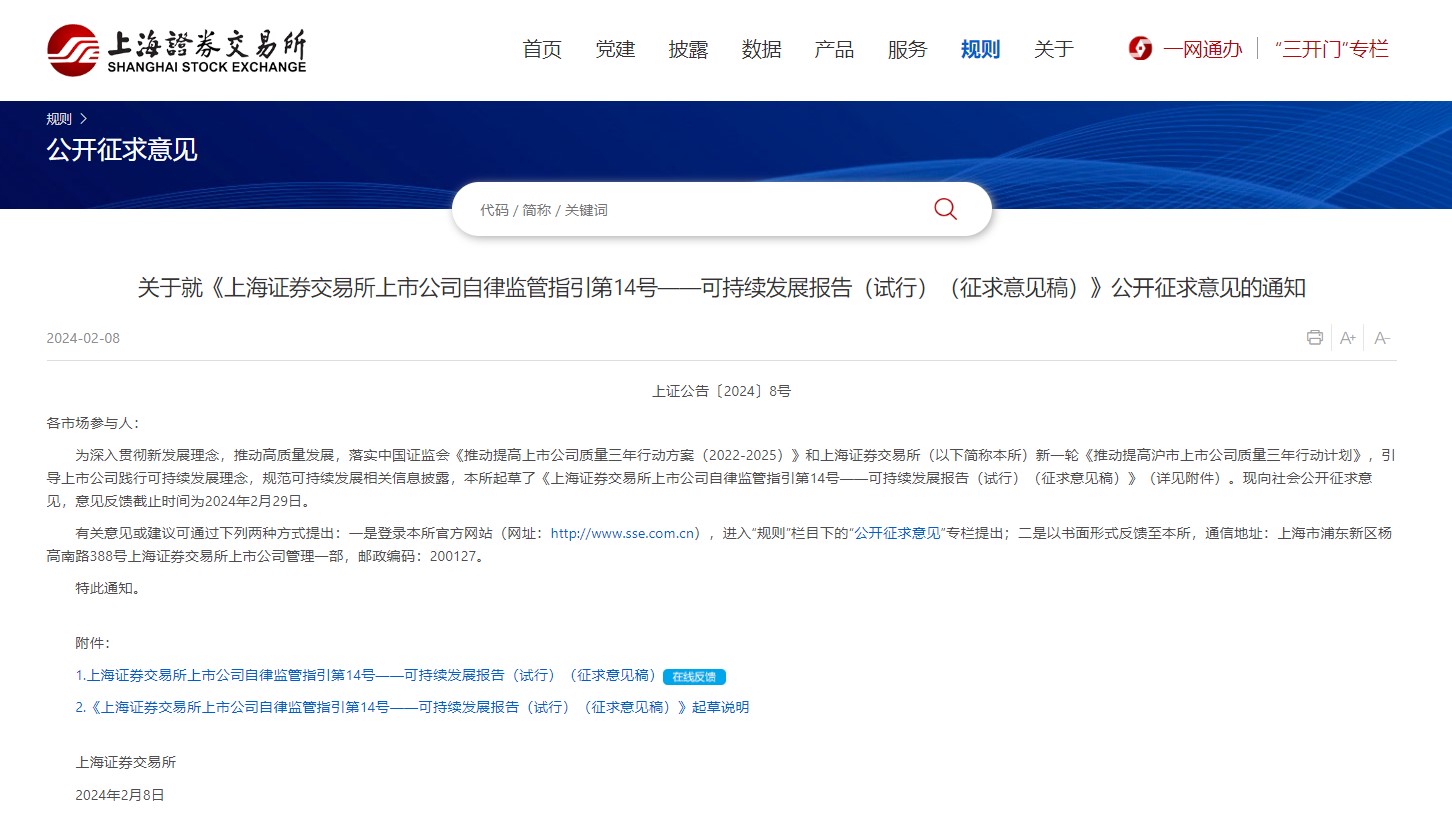Click the signature text 上海证券交易所
This screenshot has width=1452, height=816.
click(126, 762)
